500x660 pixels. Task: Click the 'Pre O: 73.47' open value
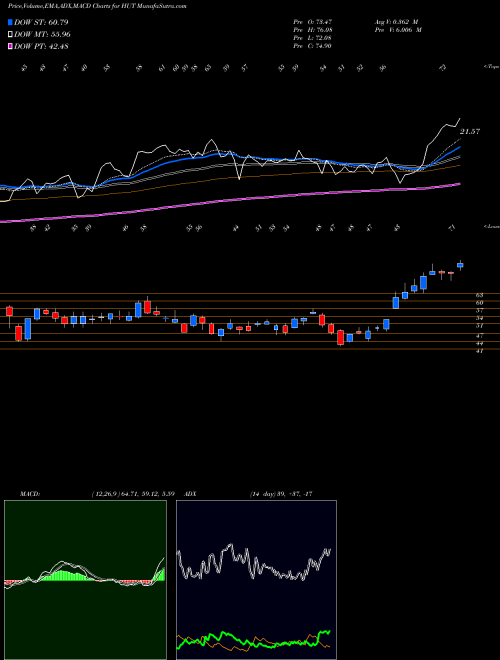click(x=313, y=21)
